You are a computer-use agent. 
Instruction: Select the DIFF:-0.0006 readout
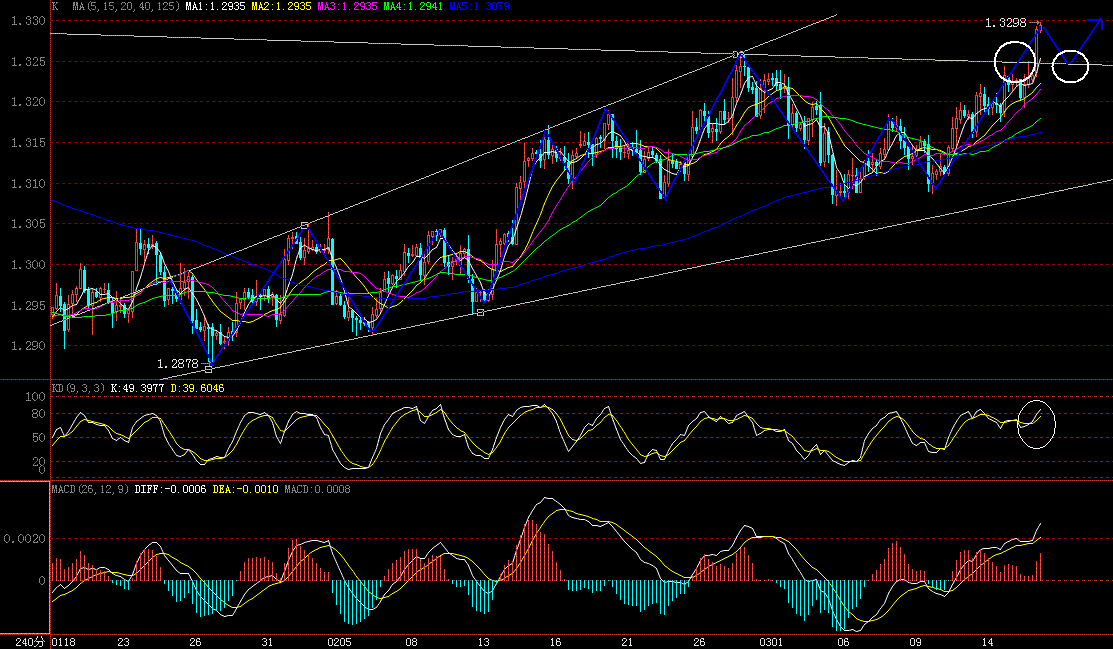(170, 489)
